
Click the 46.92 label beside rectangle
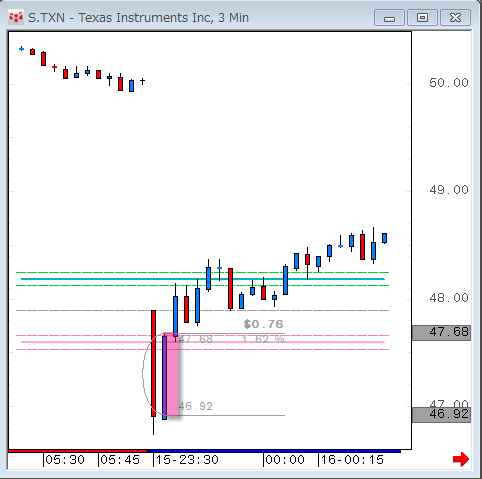[196, 406]
